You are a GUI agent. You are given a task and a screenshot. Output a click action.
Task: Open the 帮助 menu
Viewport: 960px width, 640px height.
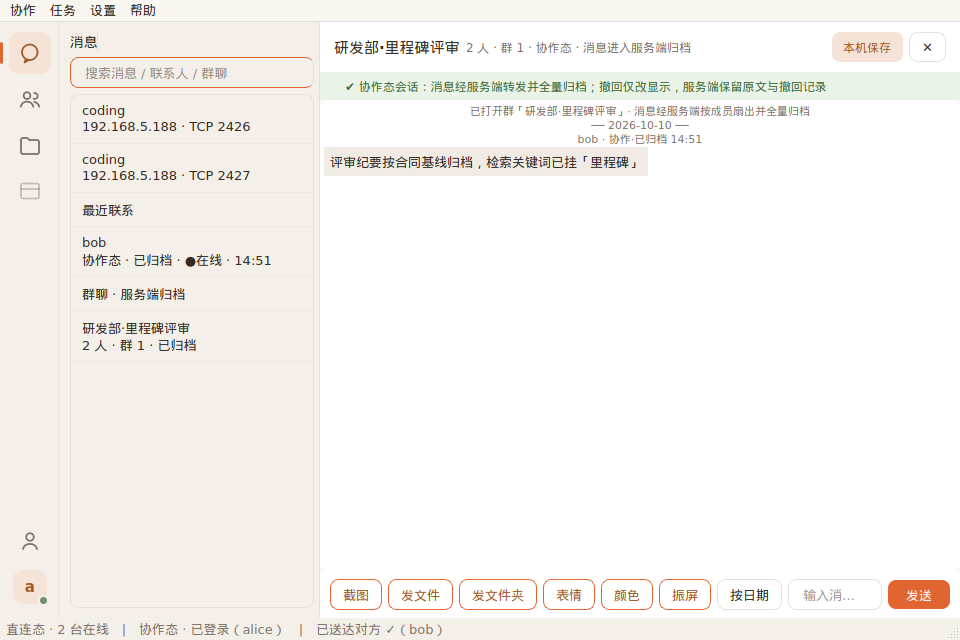tap(143, 10)
